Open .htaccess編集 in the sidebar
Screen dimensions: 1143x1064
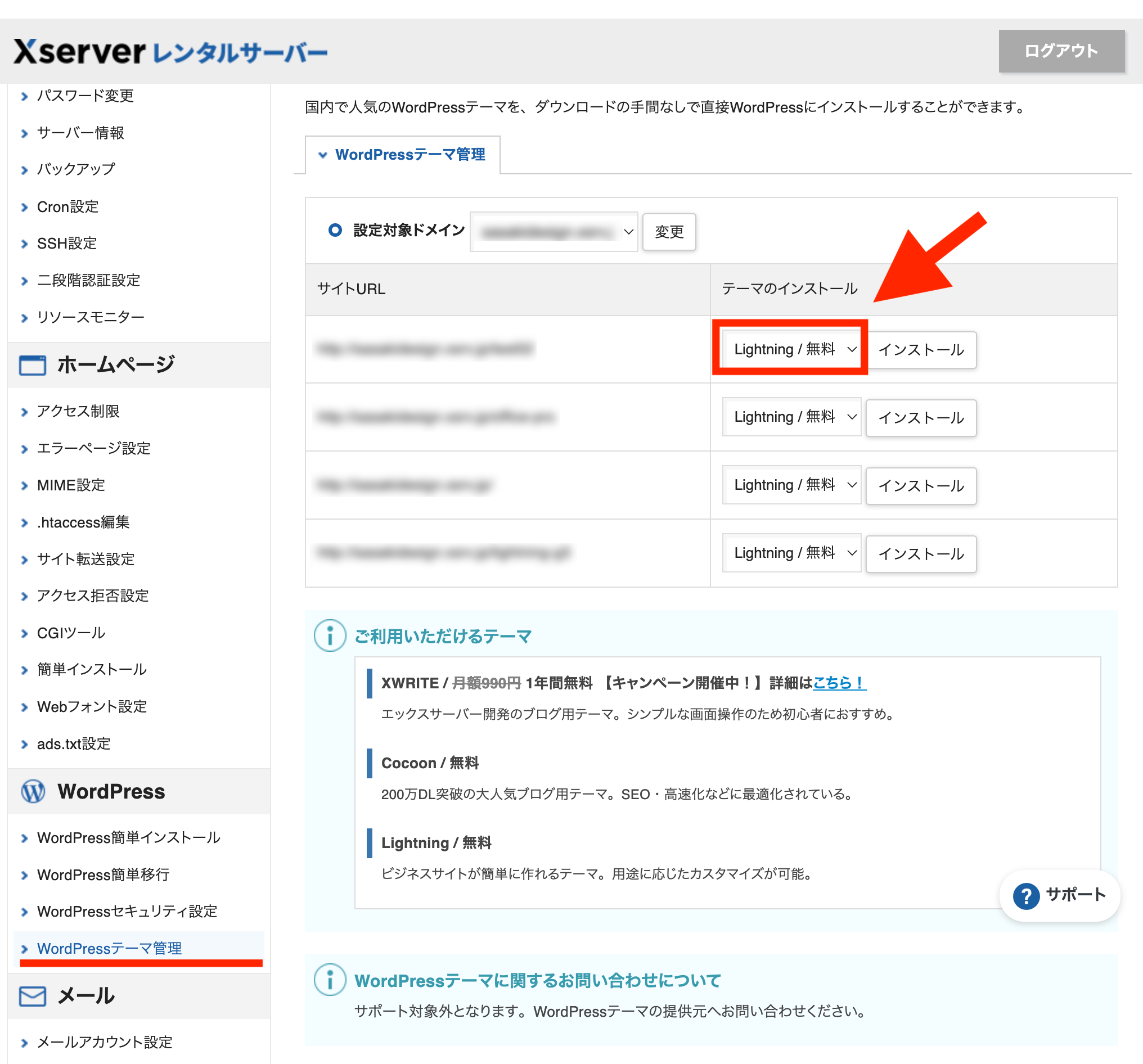(83, 522)
